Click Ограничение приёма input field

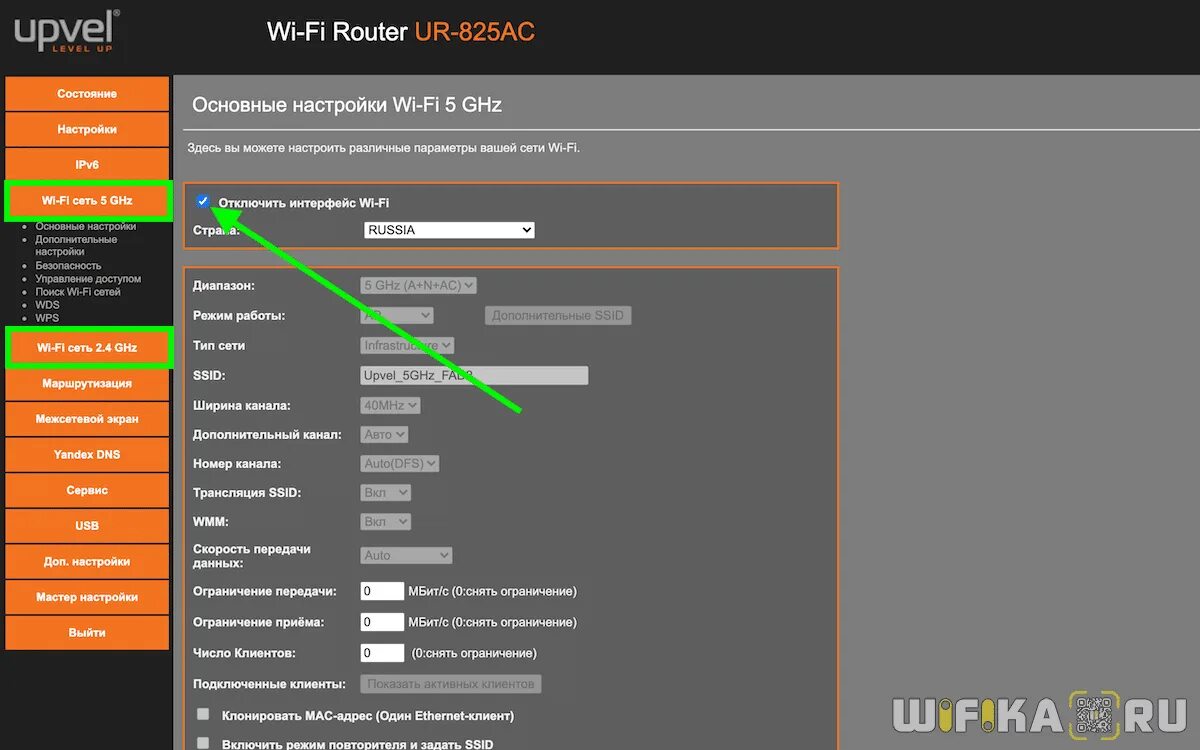382,622
